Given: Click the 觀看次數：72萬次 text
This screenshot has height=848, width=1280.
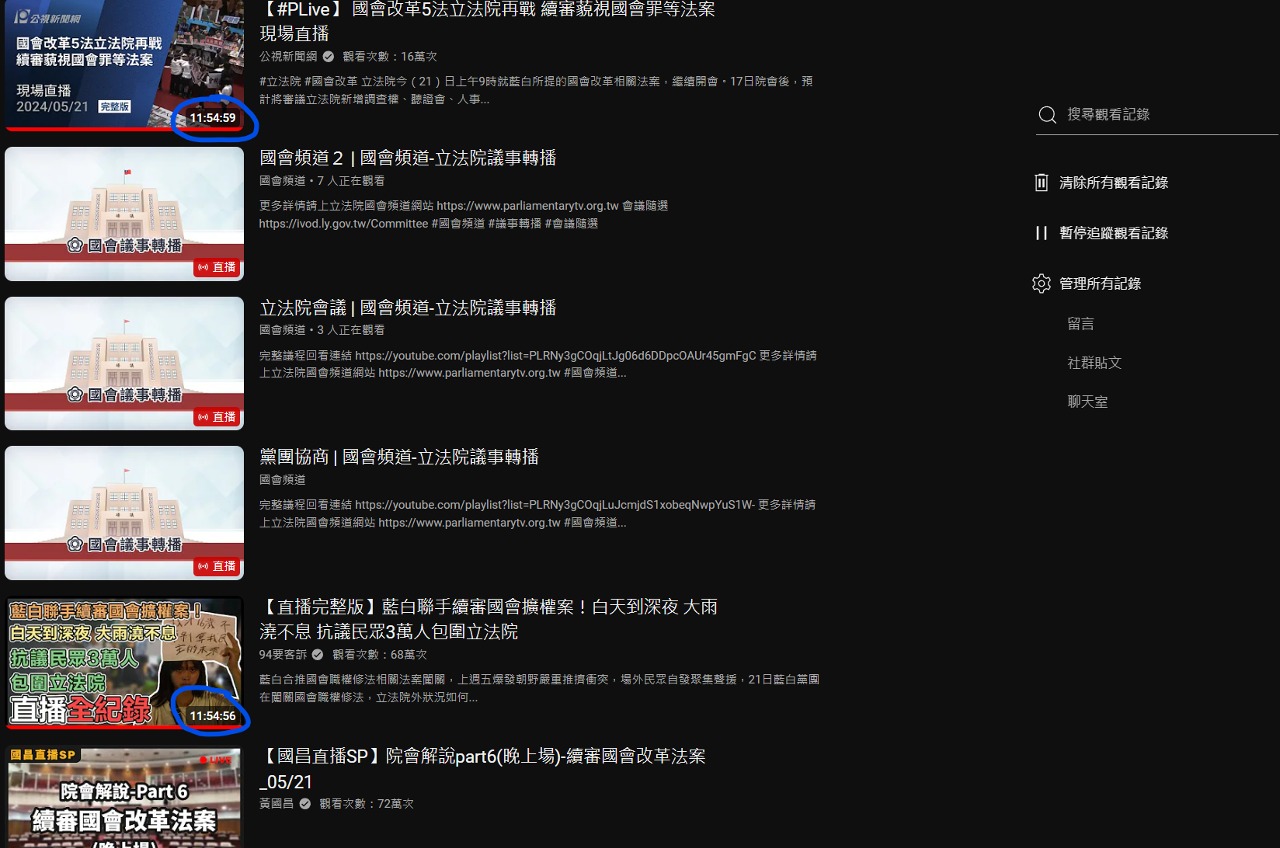Looking at the screenshot, I should (x=366, y=804).
